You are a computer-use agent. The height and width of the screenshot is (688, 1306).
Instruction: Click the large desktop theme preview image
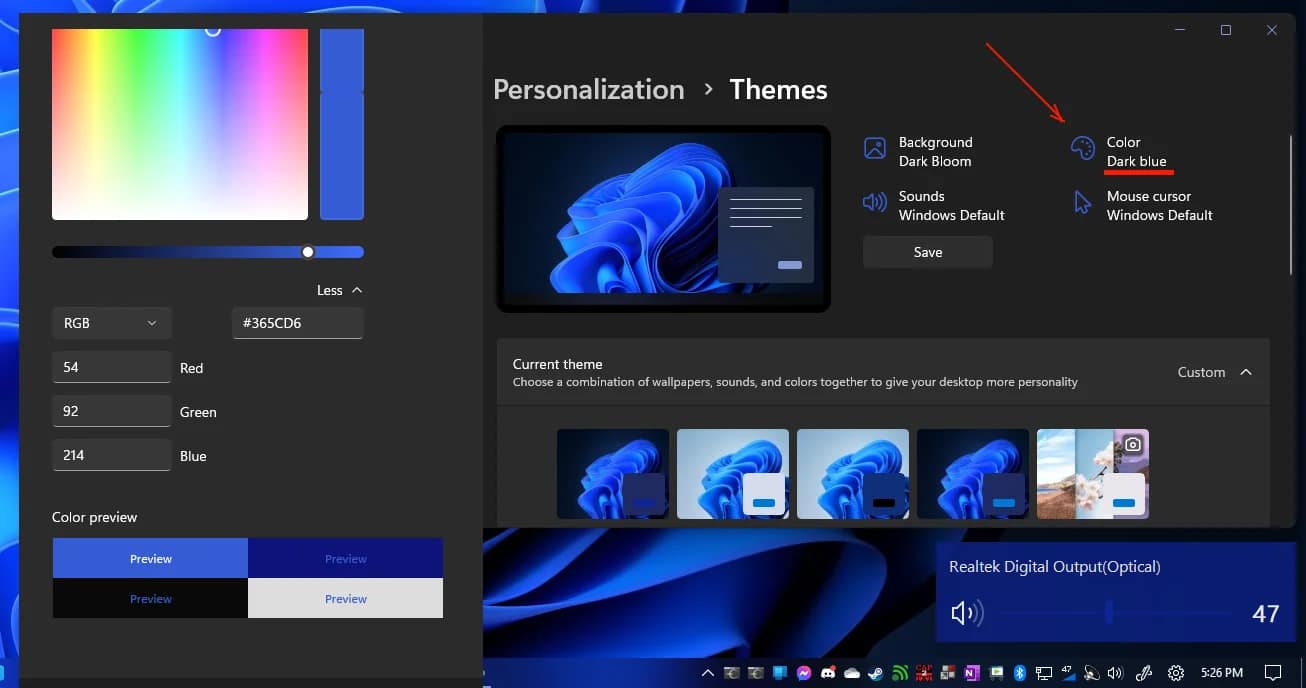pyautogui.click(x=663, y=219)
